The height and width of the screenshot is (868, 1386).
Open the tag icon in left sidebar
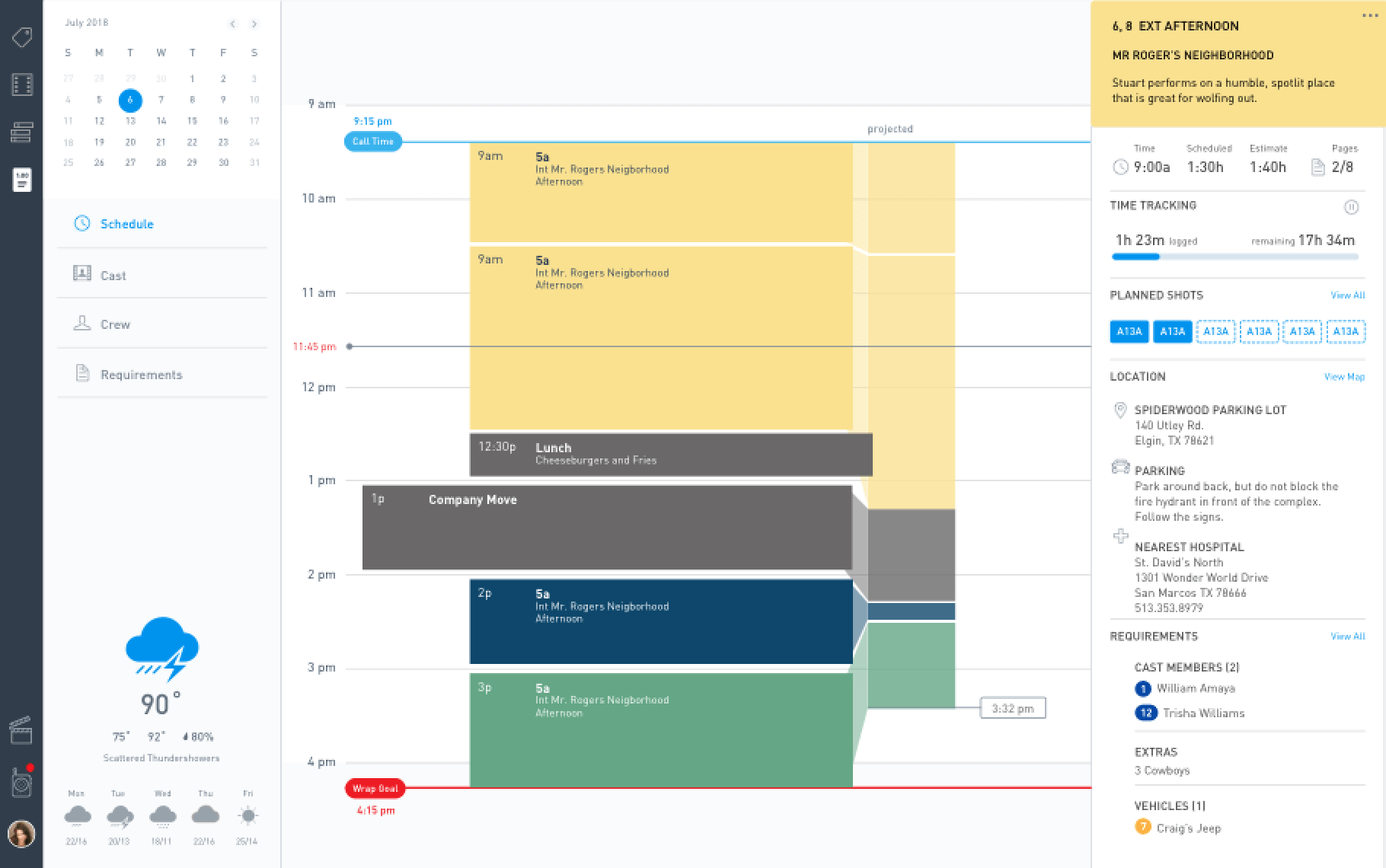(x=21, y=37)
